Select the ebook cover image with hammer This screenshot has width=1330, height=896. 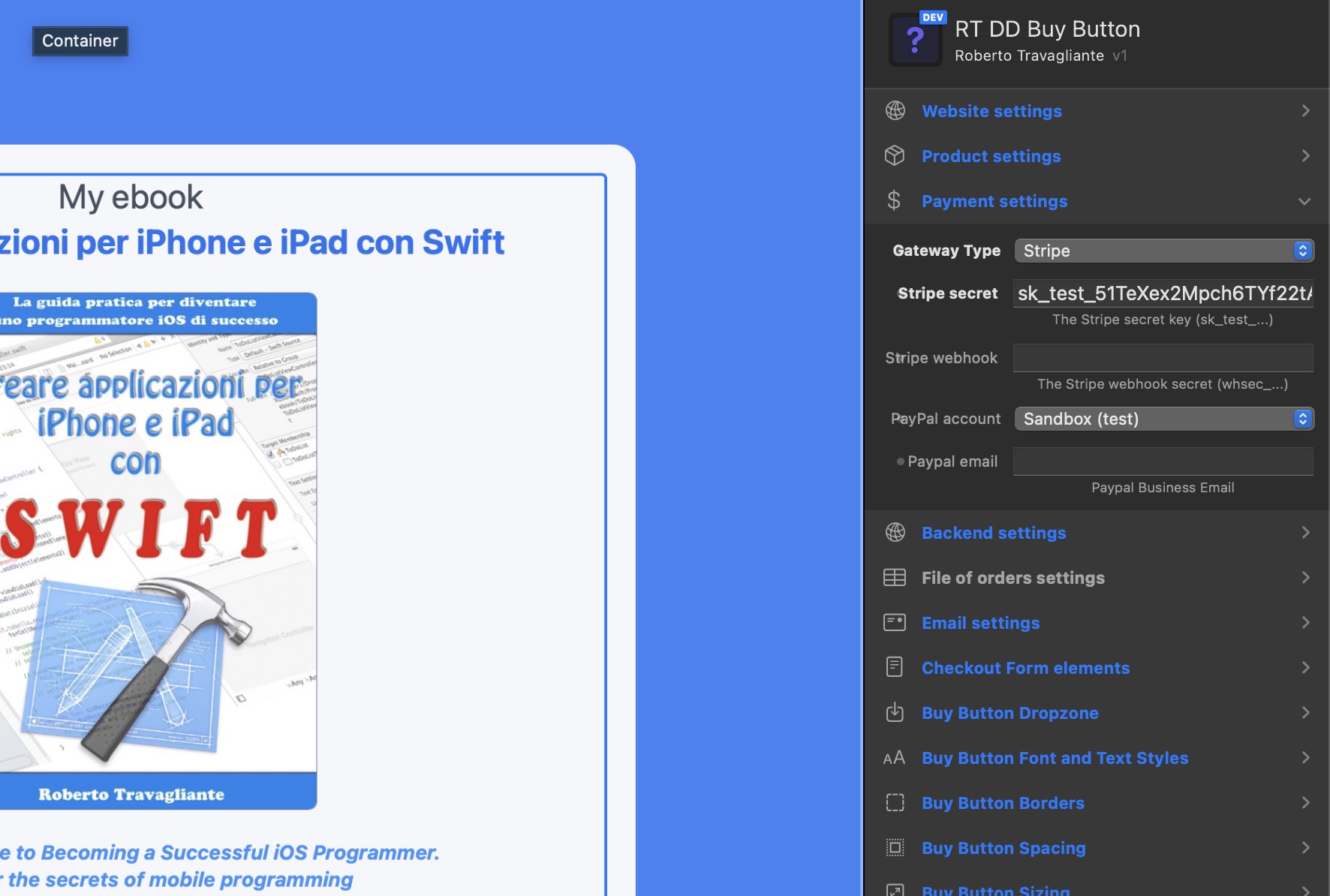click(158, 551)
